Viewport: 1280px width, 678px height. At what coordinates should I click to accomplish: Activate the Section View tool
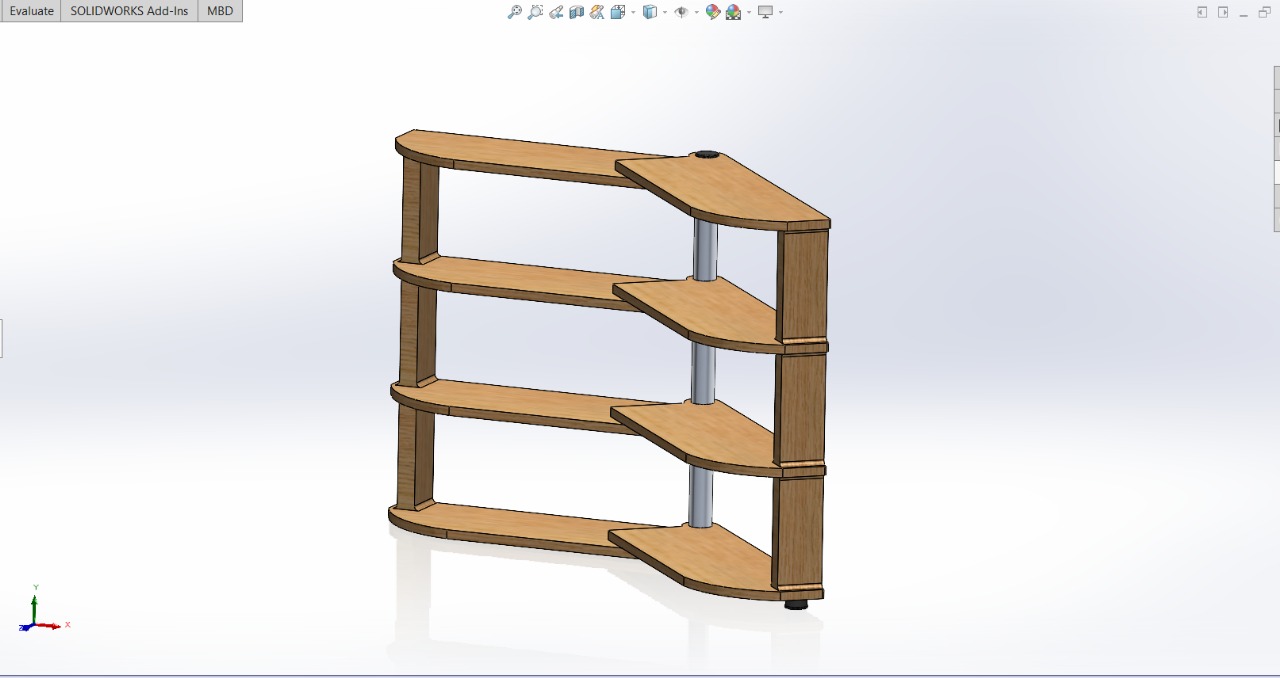pyautogui.click(x=577, y=12)
